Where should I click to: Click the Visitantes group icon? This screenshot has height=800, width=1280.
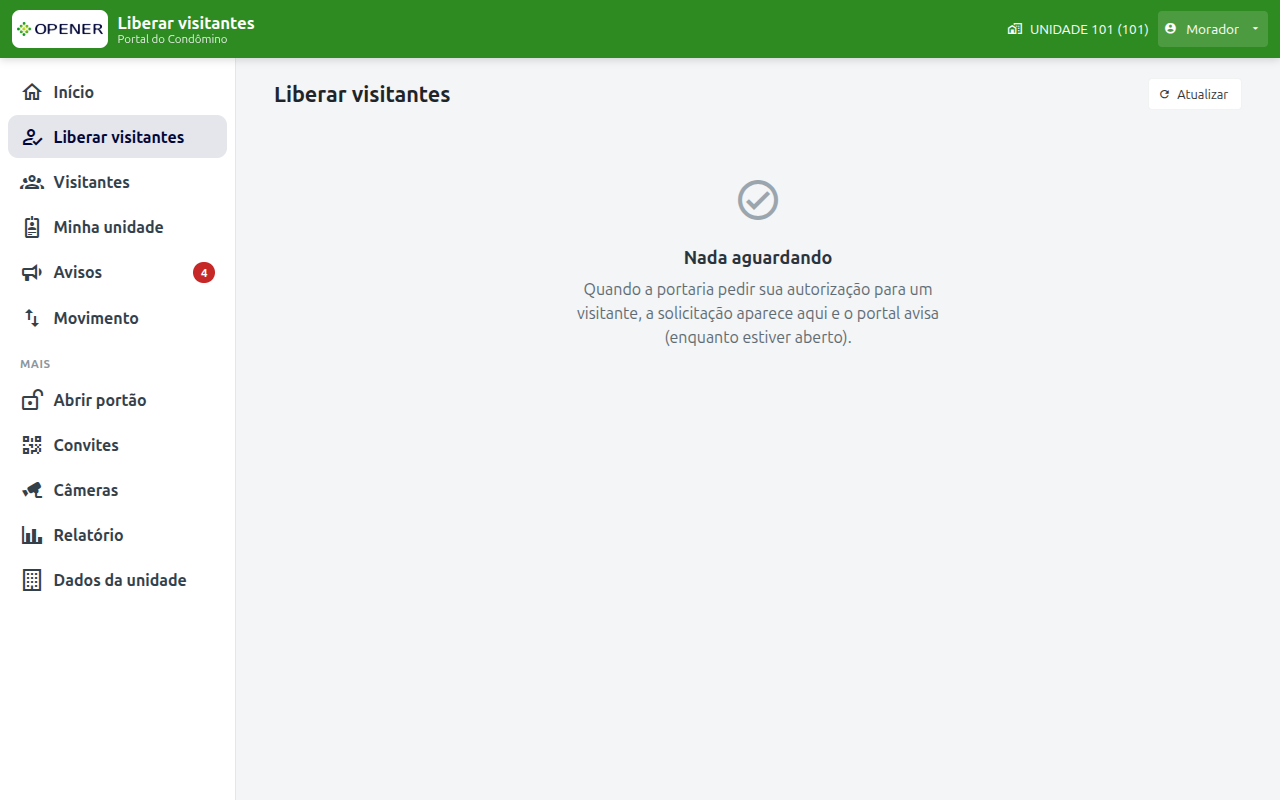[32, 182]
